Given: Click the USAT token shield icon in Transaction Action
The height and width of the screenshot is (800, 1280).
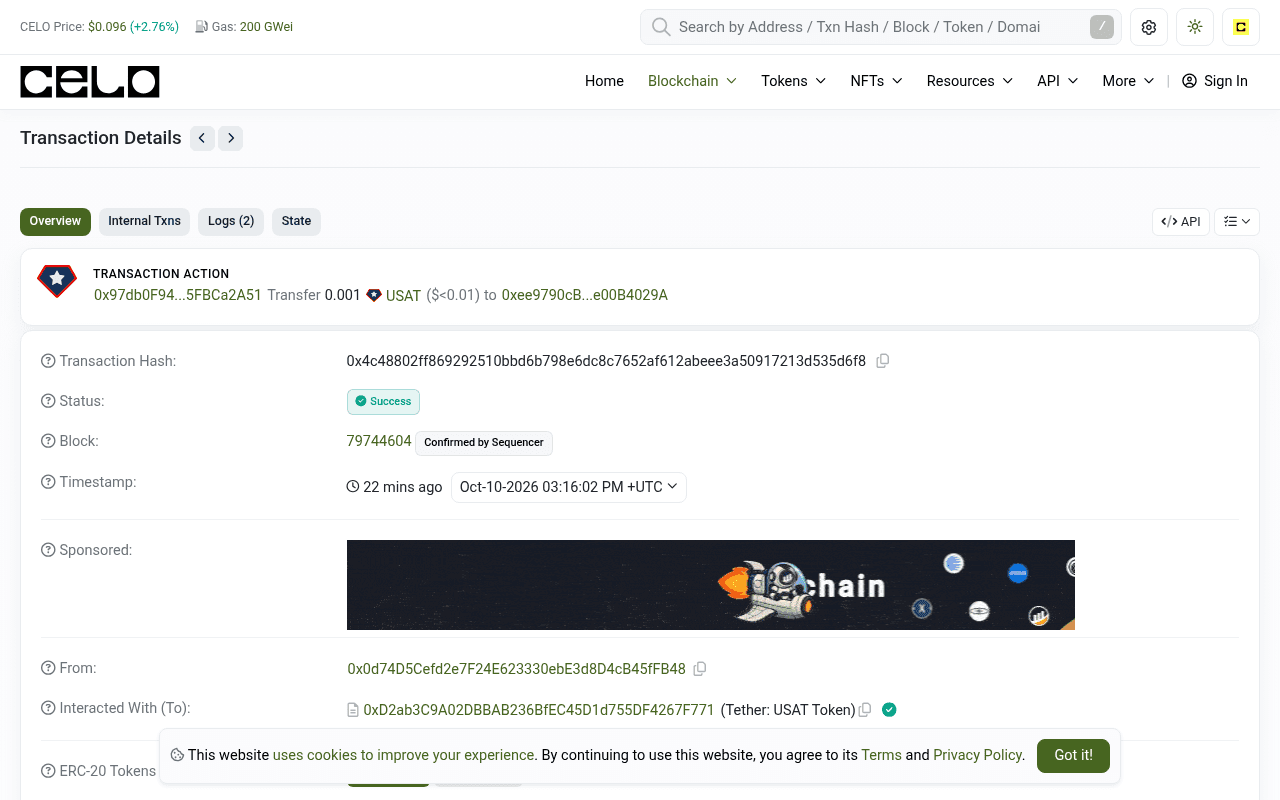Looking at the screenshot, I should (374, 295).
